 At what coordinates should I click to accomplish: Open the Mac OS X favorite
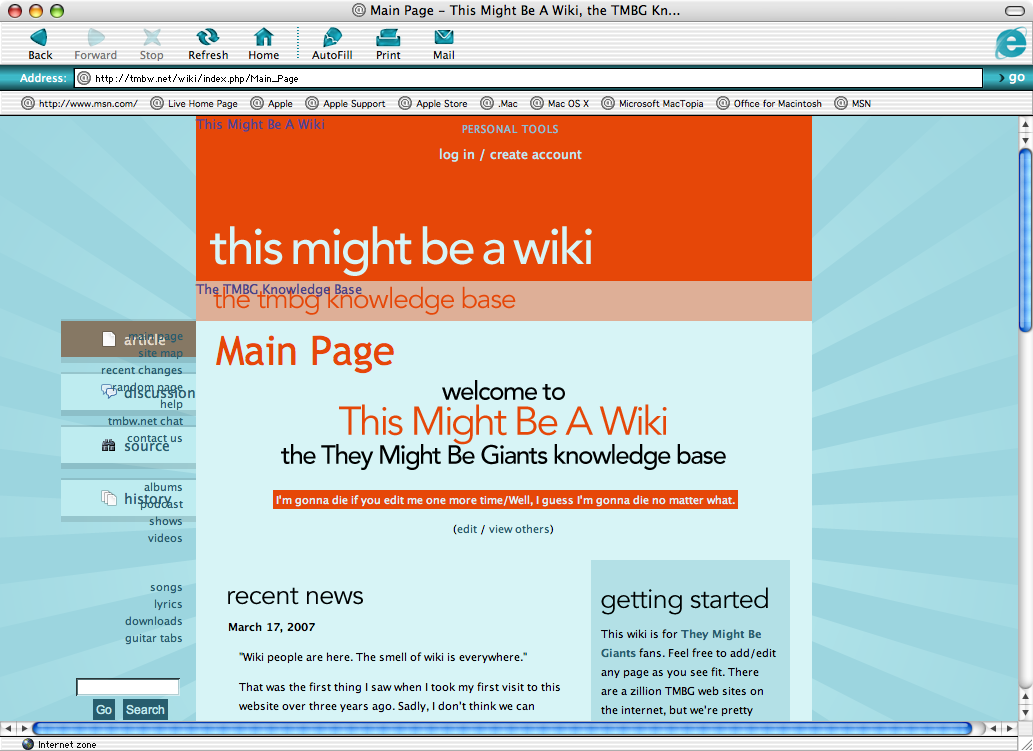coord(560,103)
